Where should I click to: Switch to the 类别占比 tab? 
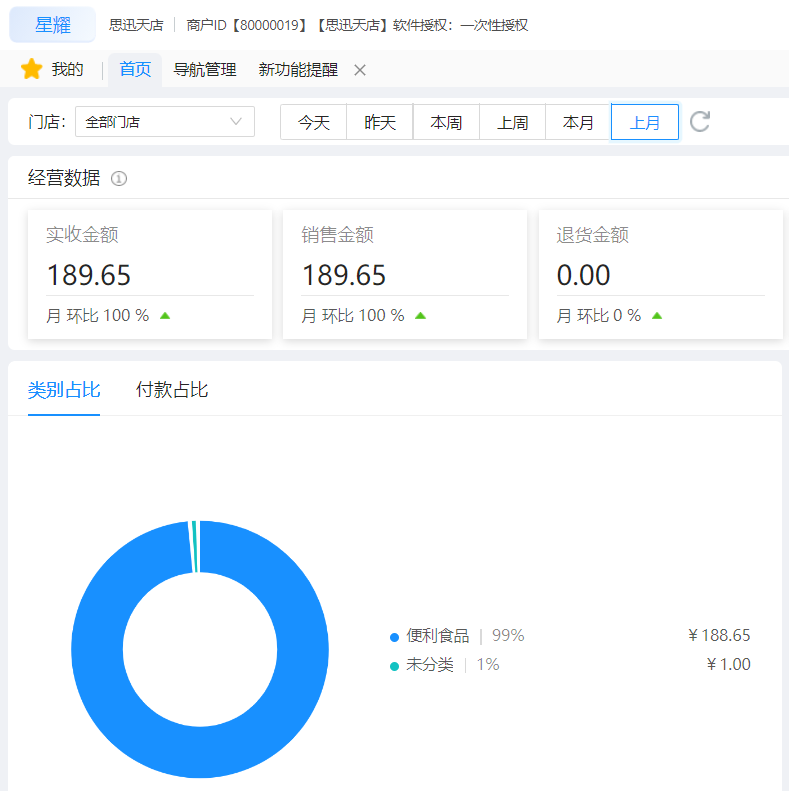coord(64,390)
